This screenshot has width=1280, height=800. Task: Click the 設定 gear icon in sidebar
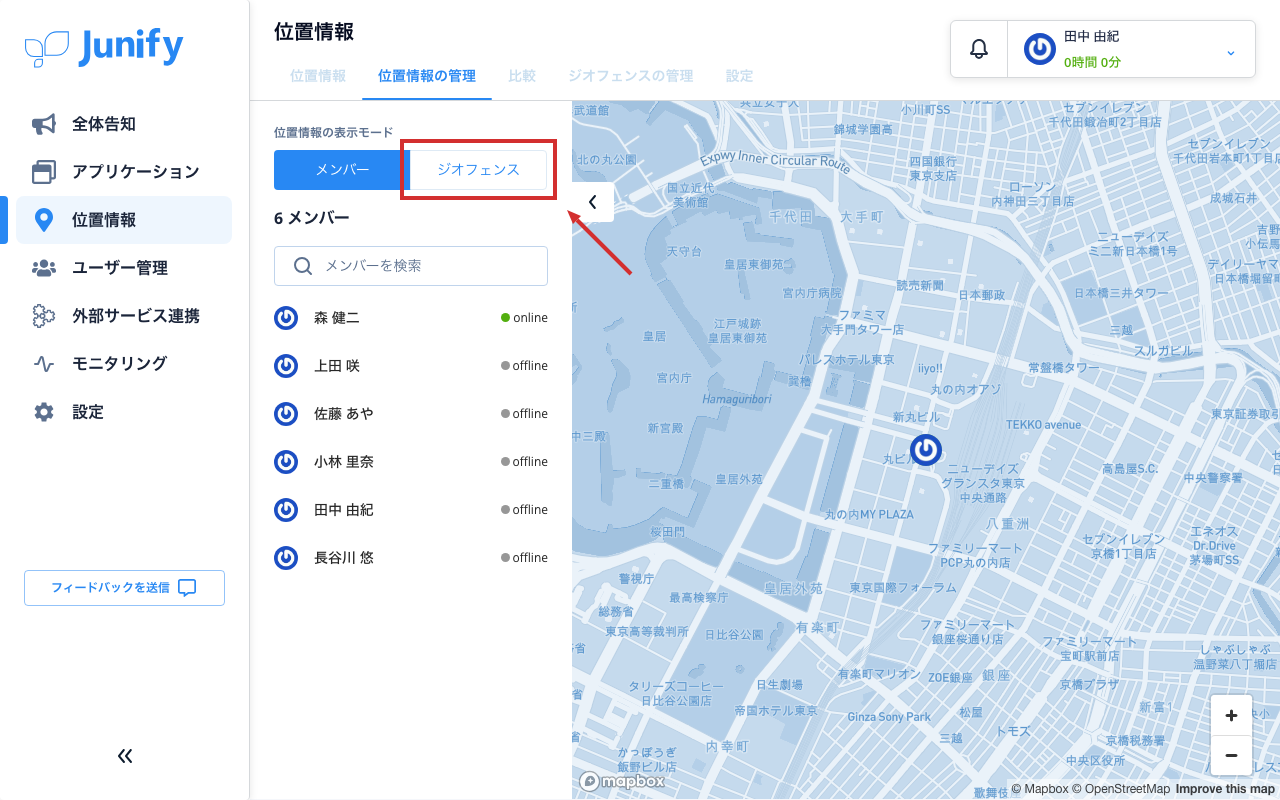[43, 412]
